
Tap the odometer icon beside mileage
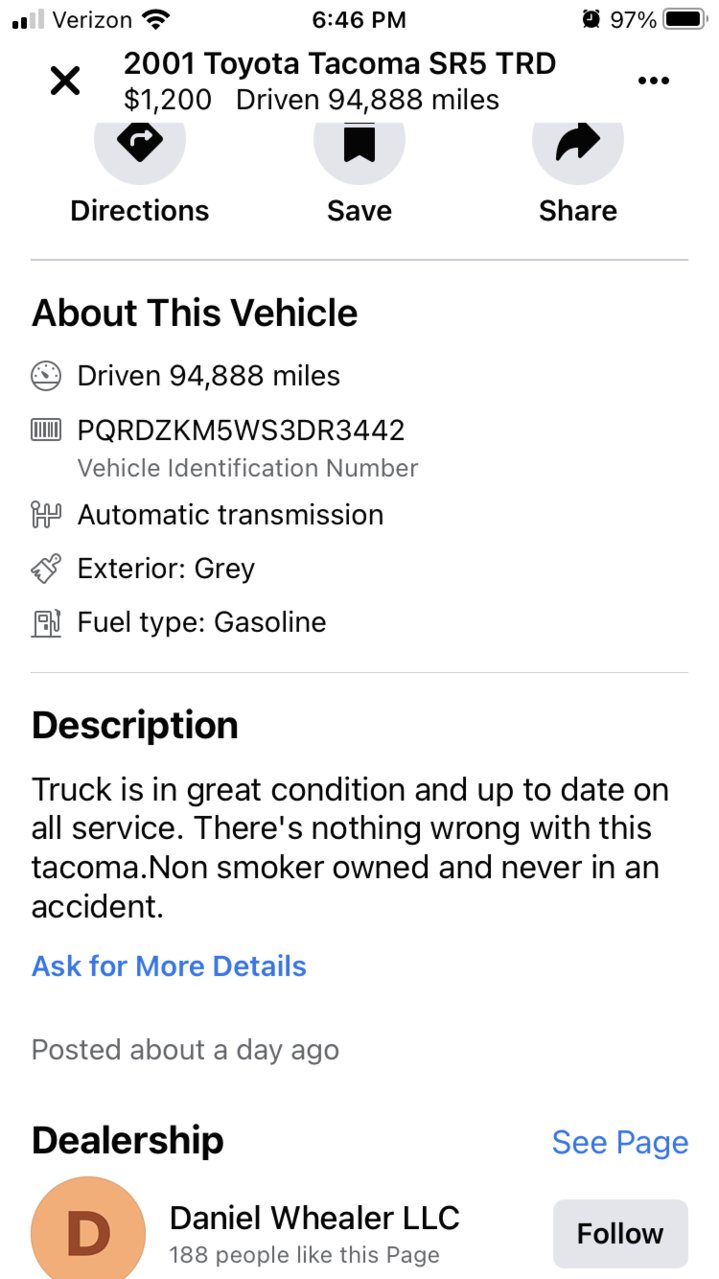(x=47, y=376)
